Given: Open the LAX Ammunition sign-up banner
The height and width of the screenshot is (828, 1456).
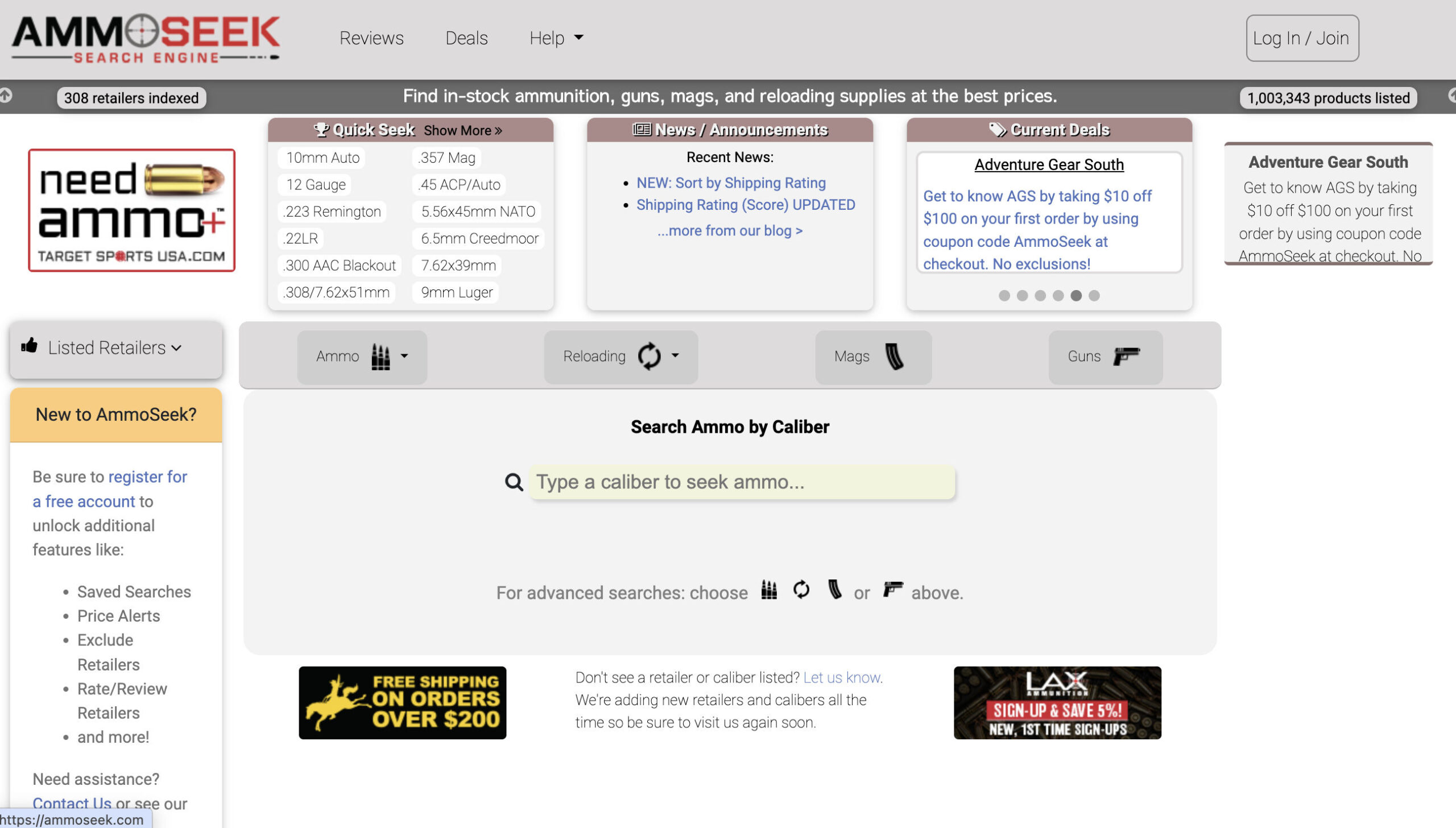Looking at the screenshot, I should point(1058,703).
